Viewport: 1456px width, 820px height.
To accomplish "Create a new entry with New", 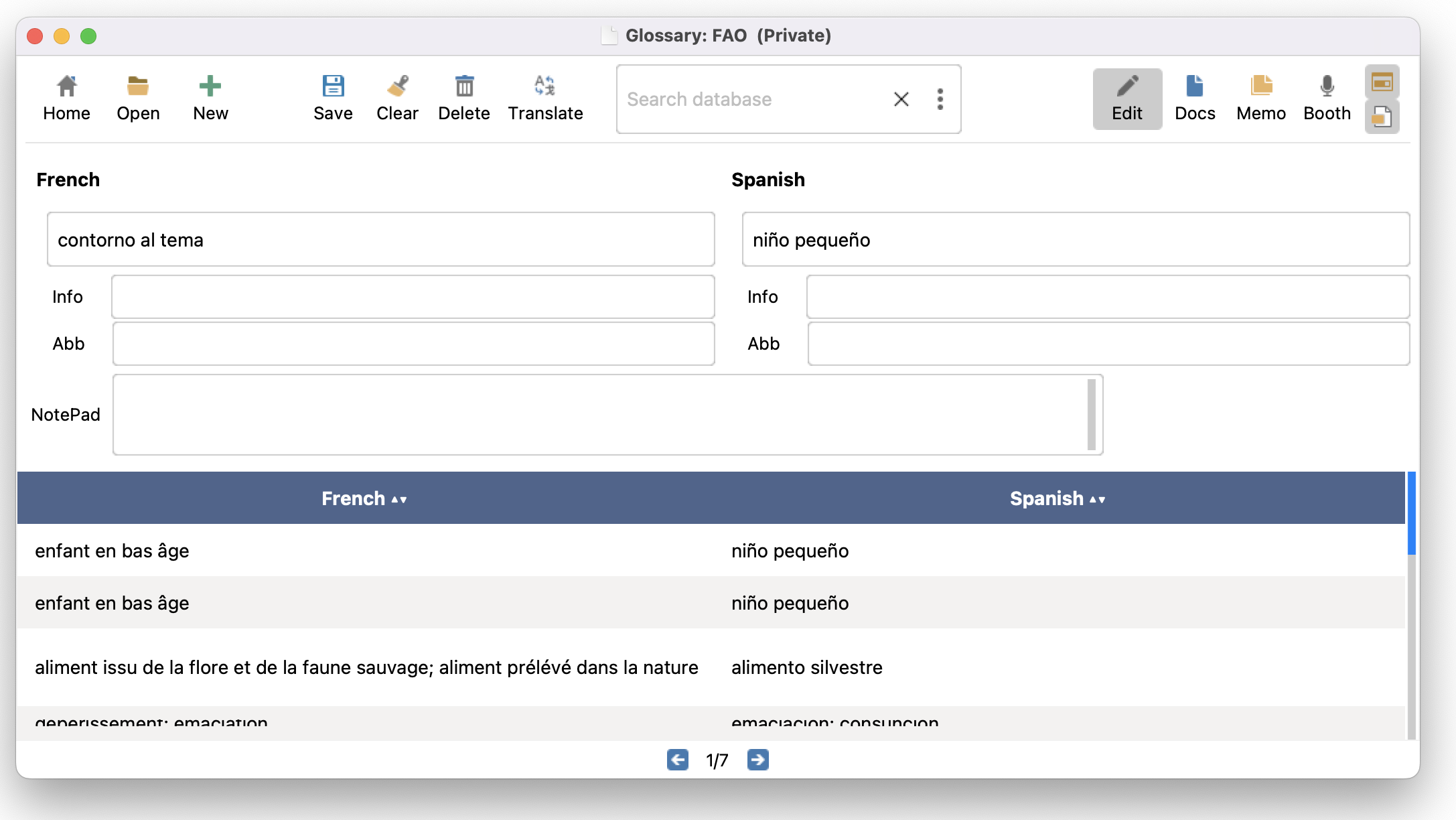I will pyautogui.click(x=210, y=98).
